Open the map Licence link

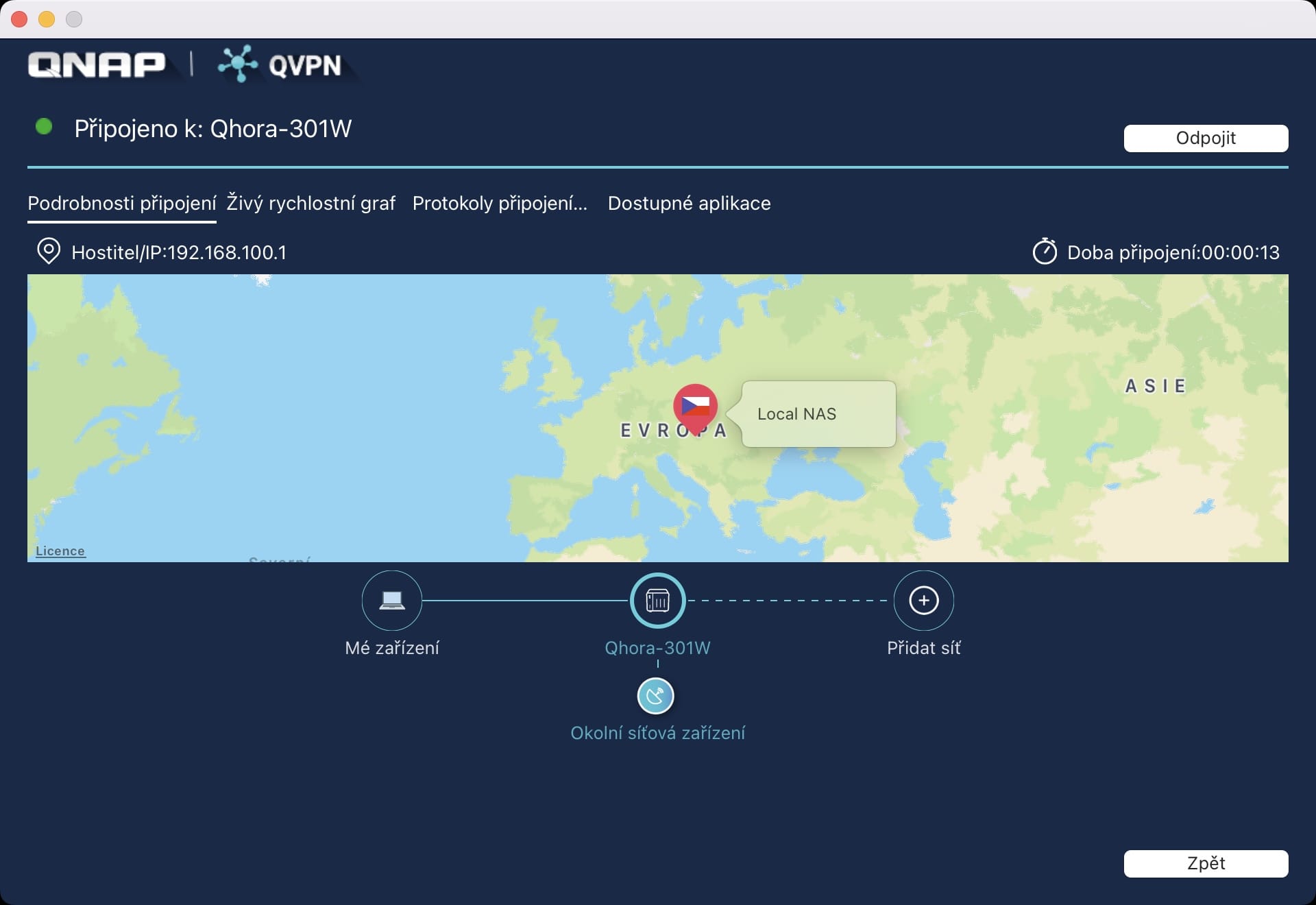point(60,551)
